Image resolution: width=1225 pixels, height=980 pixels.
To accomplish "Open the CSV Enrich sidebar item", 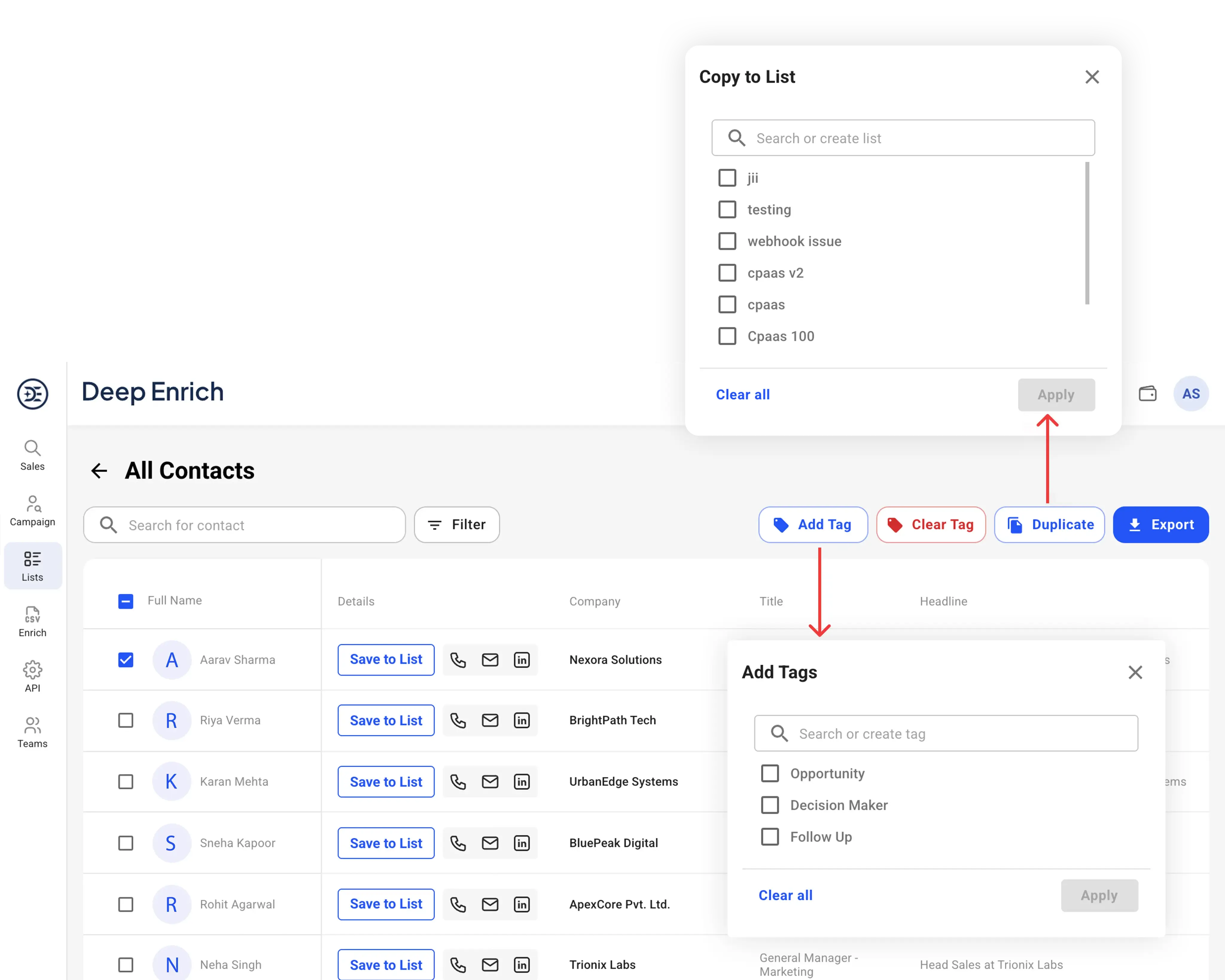I will click(x=32, y=621).
